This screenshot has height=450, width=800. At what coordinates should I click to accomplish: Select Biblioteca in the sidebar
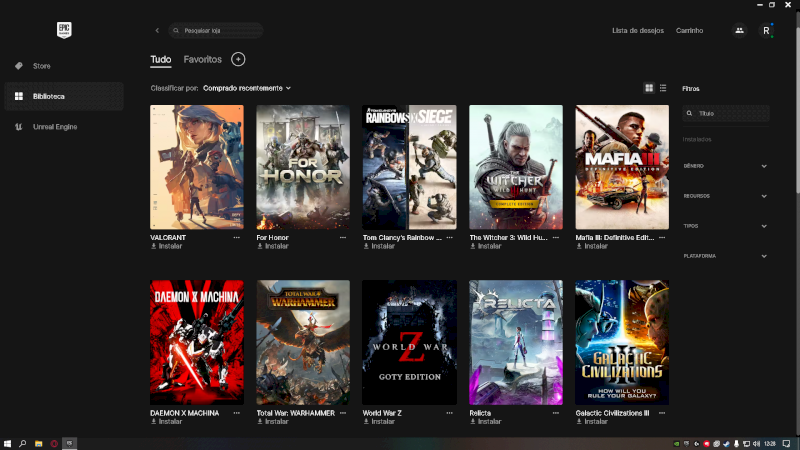tap(64, 96)
